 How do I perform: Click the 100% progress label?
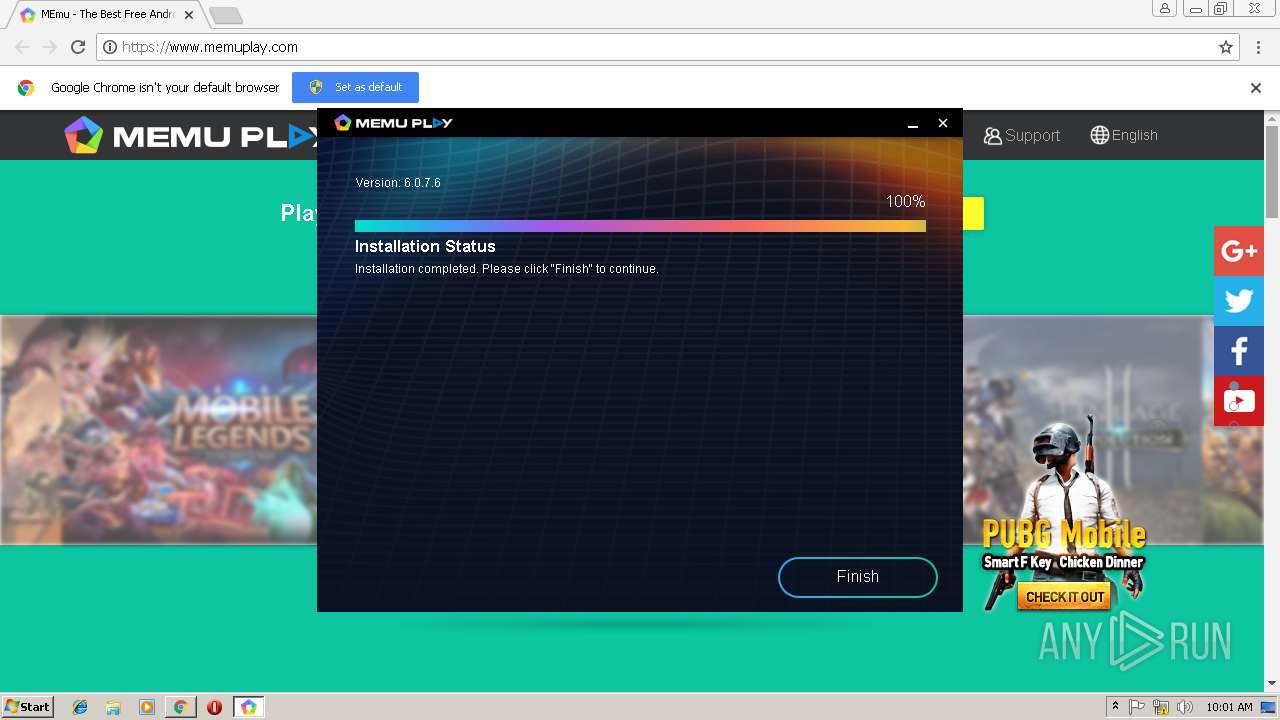[905, 202]
